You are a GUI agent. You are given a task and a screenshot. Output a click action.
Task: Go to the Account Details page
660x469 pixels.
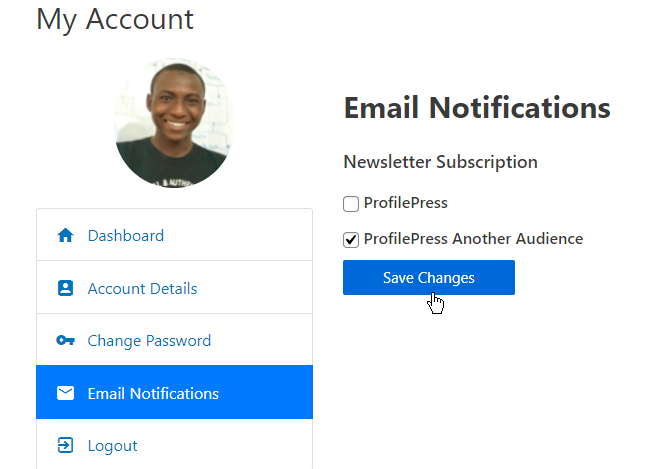(x=142, y=288)
